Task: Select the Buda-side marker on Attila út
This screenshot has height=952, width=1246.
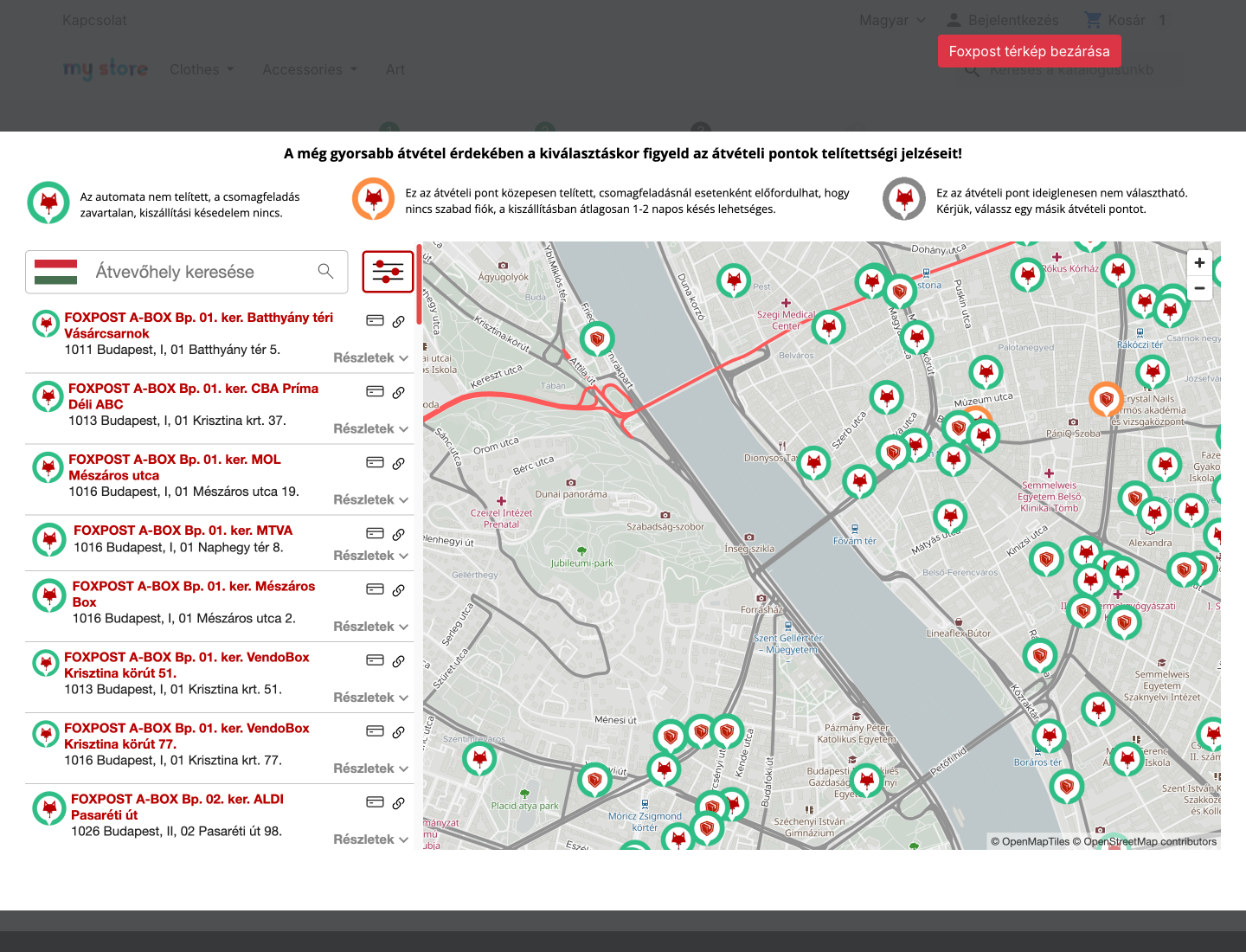Action: [597, 338]
